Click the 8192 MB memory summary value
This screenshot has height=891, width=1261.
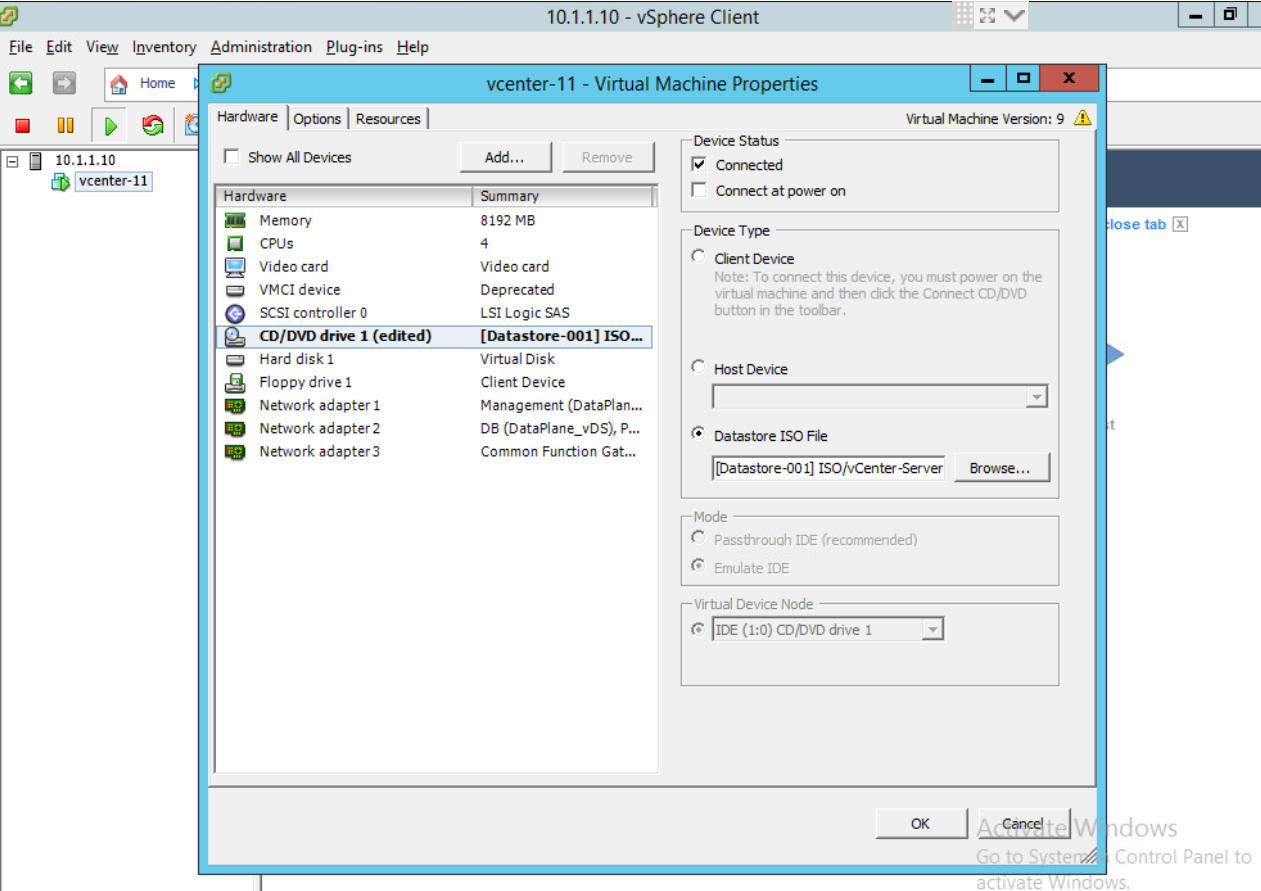508,220
